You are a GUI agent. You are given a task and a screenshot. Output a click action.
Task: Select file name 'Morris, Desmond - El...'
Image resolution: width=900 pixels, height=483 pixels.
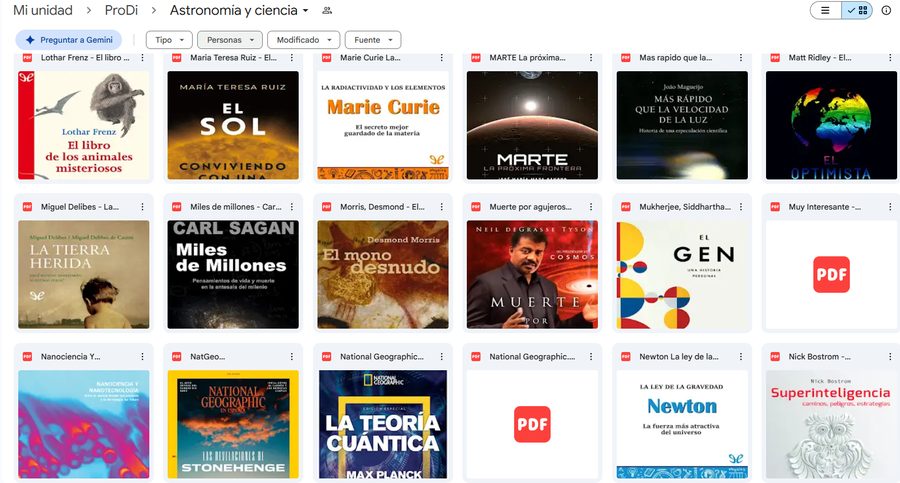(382, 207)
